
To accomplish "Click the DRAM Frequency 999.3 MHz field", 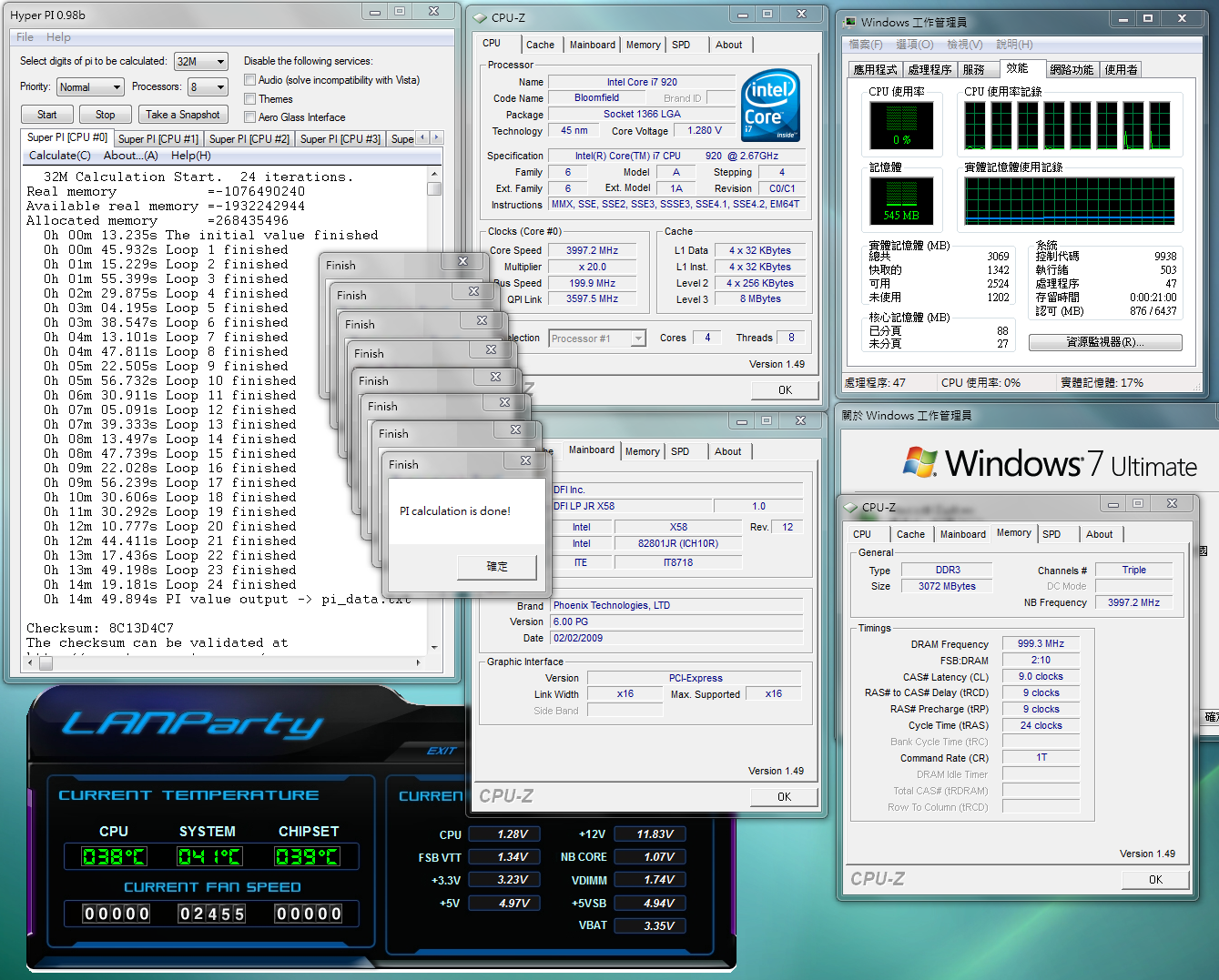I will point(1041,643).
